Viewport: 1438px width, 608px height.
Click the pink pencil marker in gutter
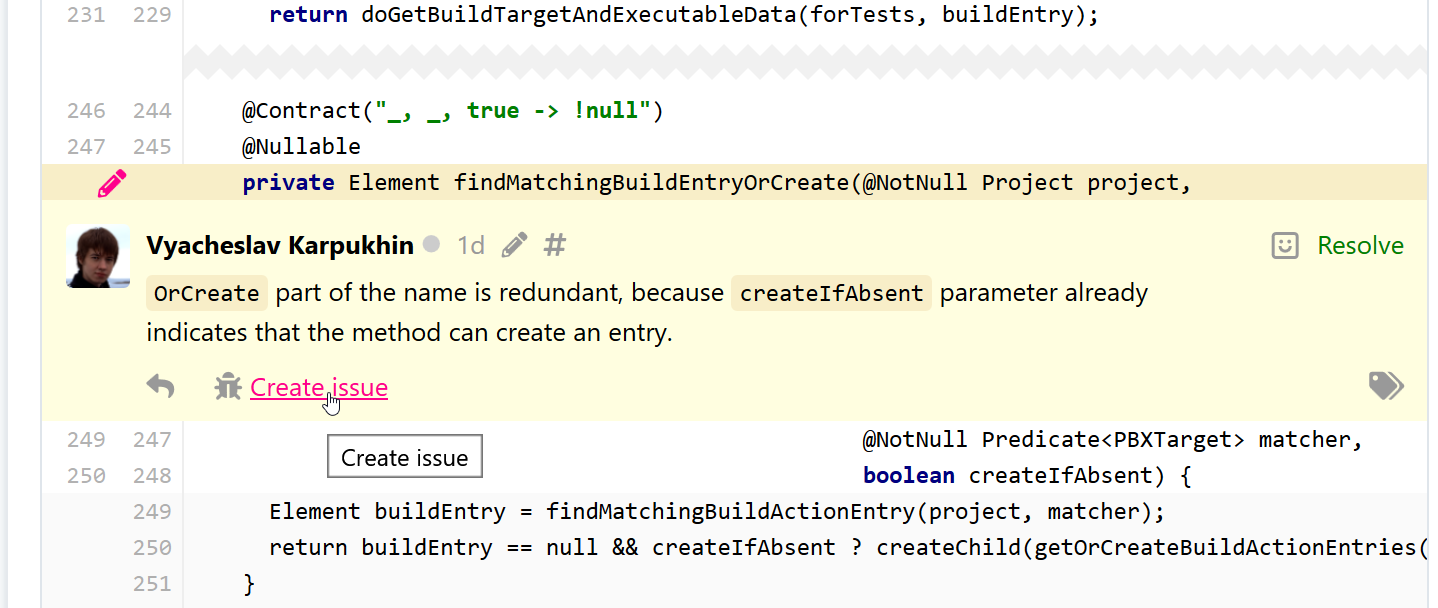pyautogui.click(x=112, y=183)
